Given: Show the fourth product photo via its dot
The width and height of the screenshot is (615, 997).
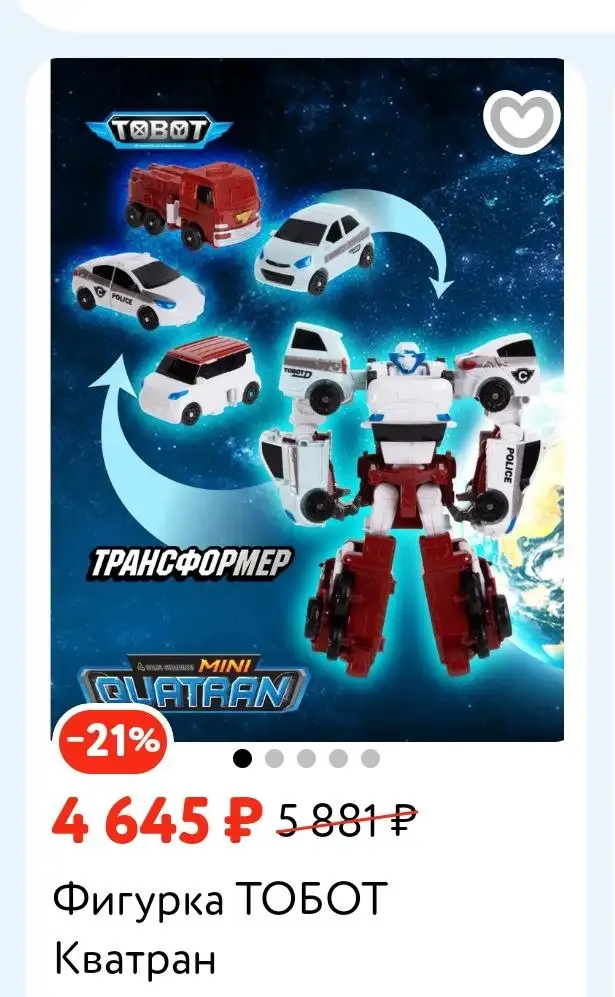Looking at the screenshot, I should click(x=338, y=758).
